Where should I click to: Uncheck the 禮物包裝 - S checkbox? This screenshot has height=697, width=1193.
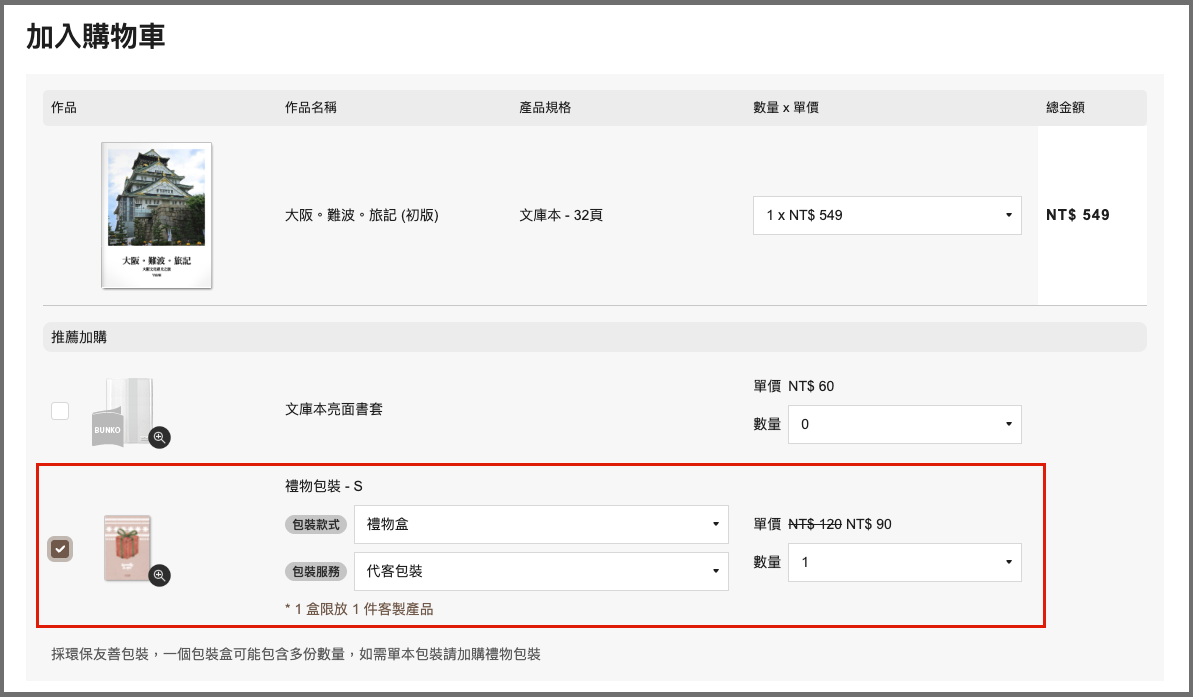click(x=60, y=548)
